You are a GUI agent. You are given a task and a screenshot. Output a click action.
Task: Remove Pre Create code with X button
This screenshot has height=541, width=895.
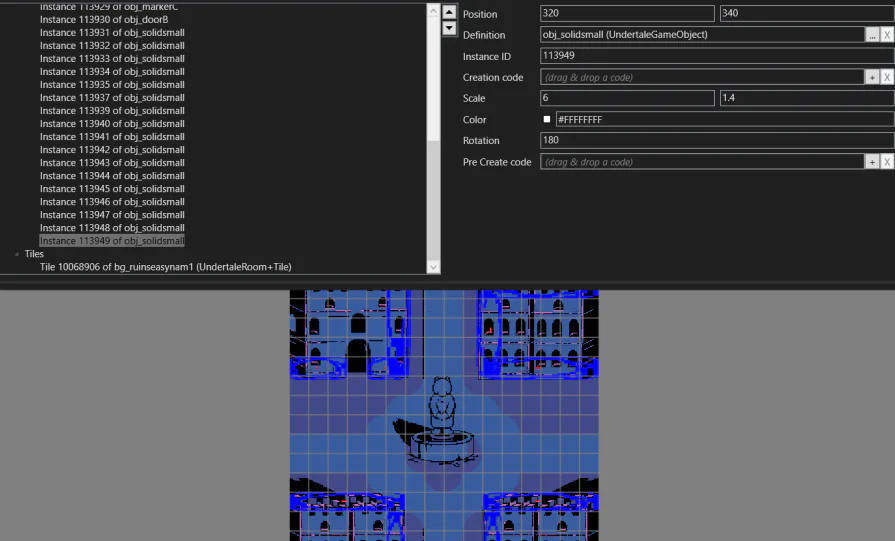[886, 162]
